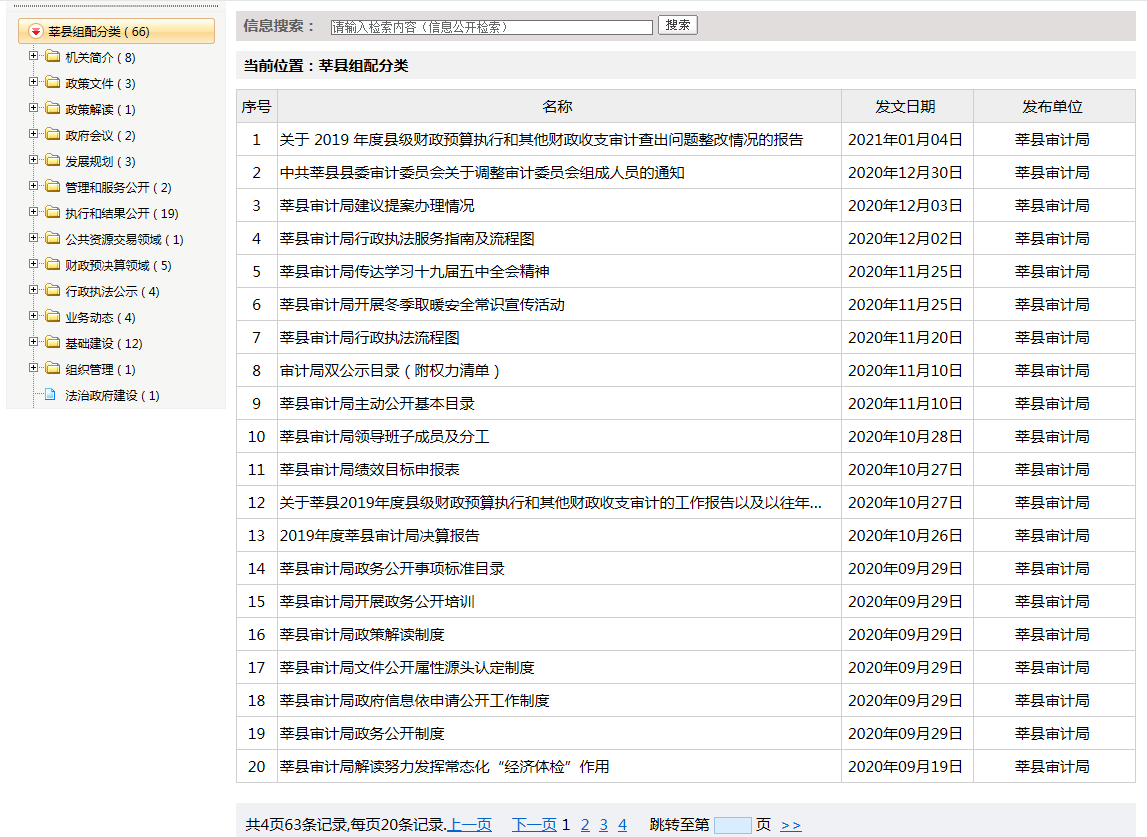1147x837 pixels.
Task: Focus the 信息搜索 search input field
Action: [492, 27]
